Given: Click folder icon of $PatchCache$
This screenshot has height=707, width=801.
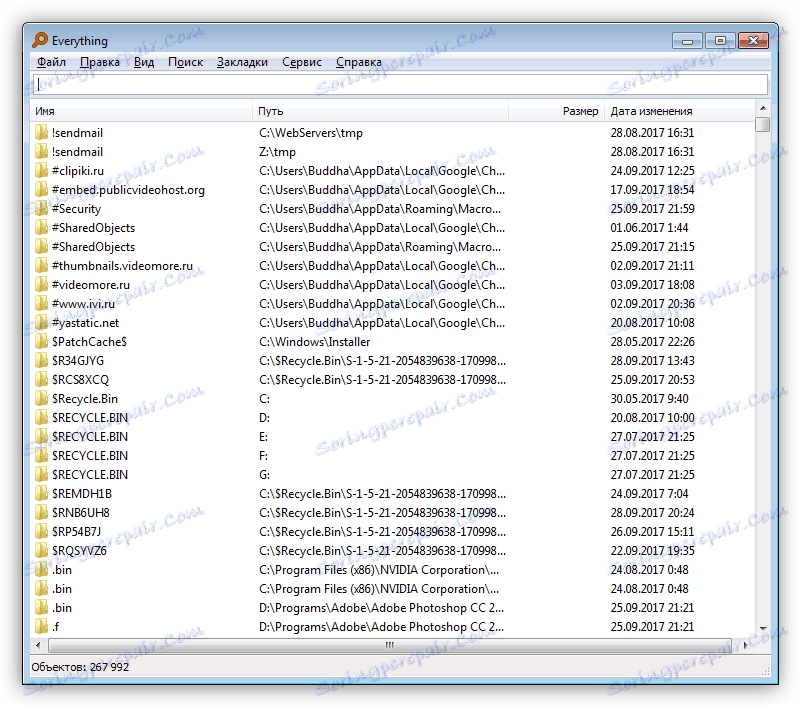Looking at the screenshot, I should [x=41, y=342].
